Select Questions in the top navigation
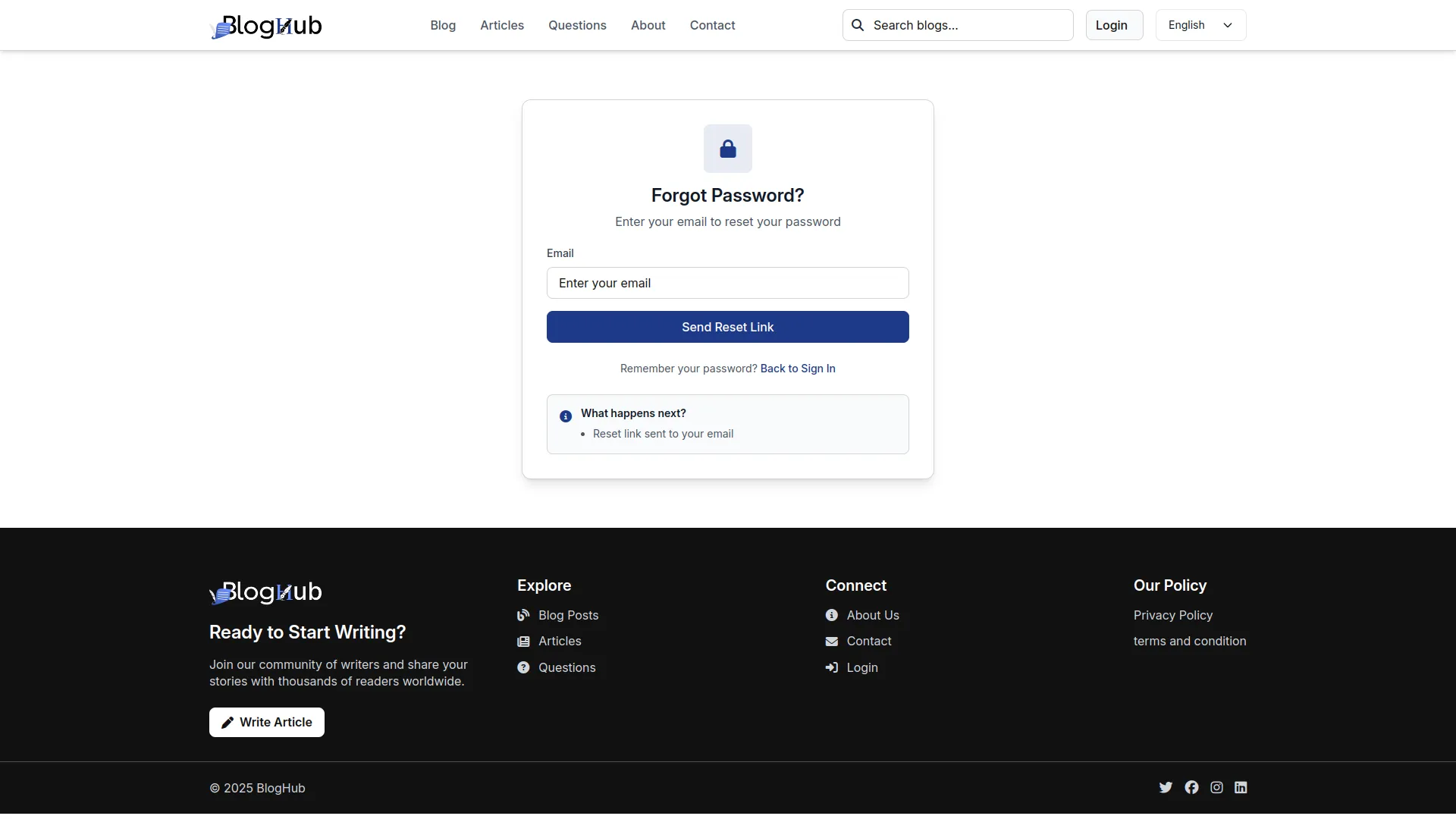Image resolution: width=1456 pixels, height=819 pixels. pyautogui.click(x=577, y=25)
